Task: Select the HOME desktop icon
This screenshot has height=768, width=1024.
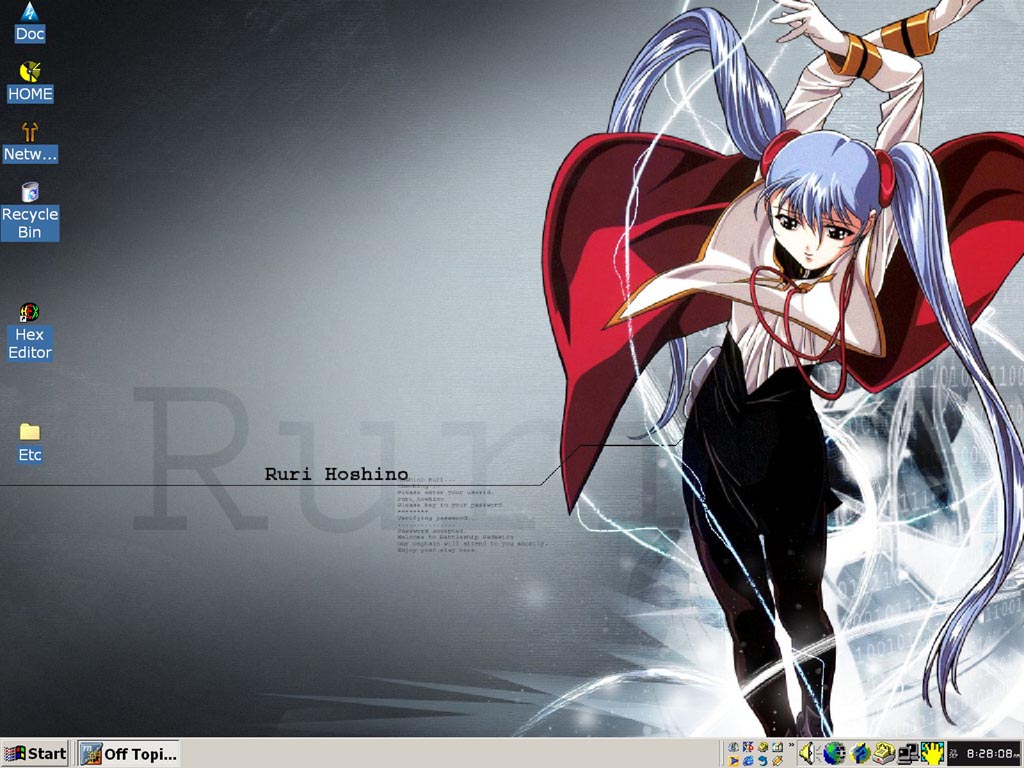Action: click(30, 82)
